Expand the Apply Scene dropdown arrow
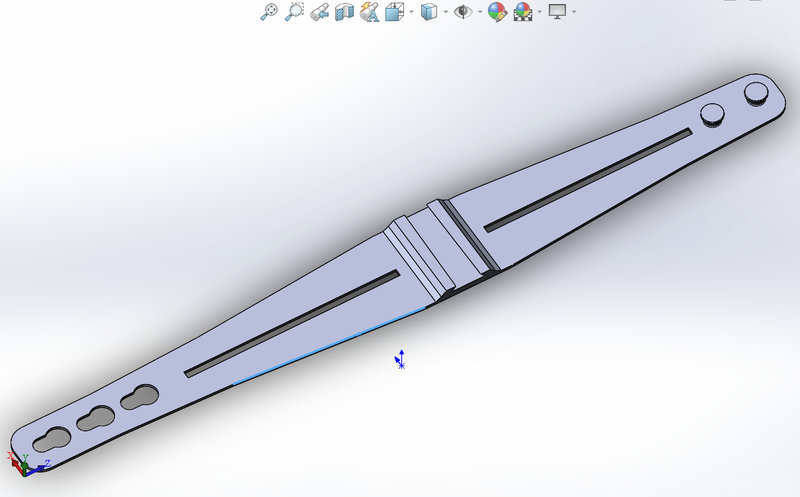 [x=540, y=12]
